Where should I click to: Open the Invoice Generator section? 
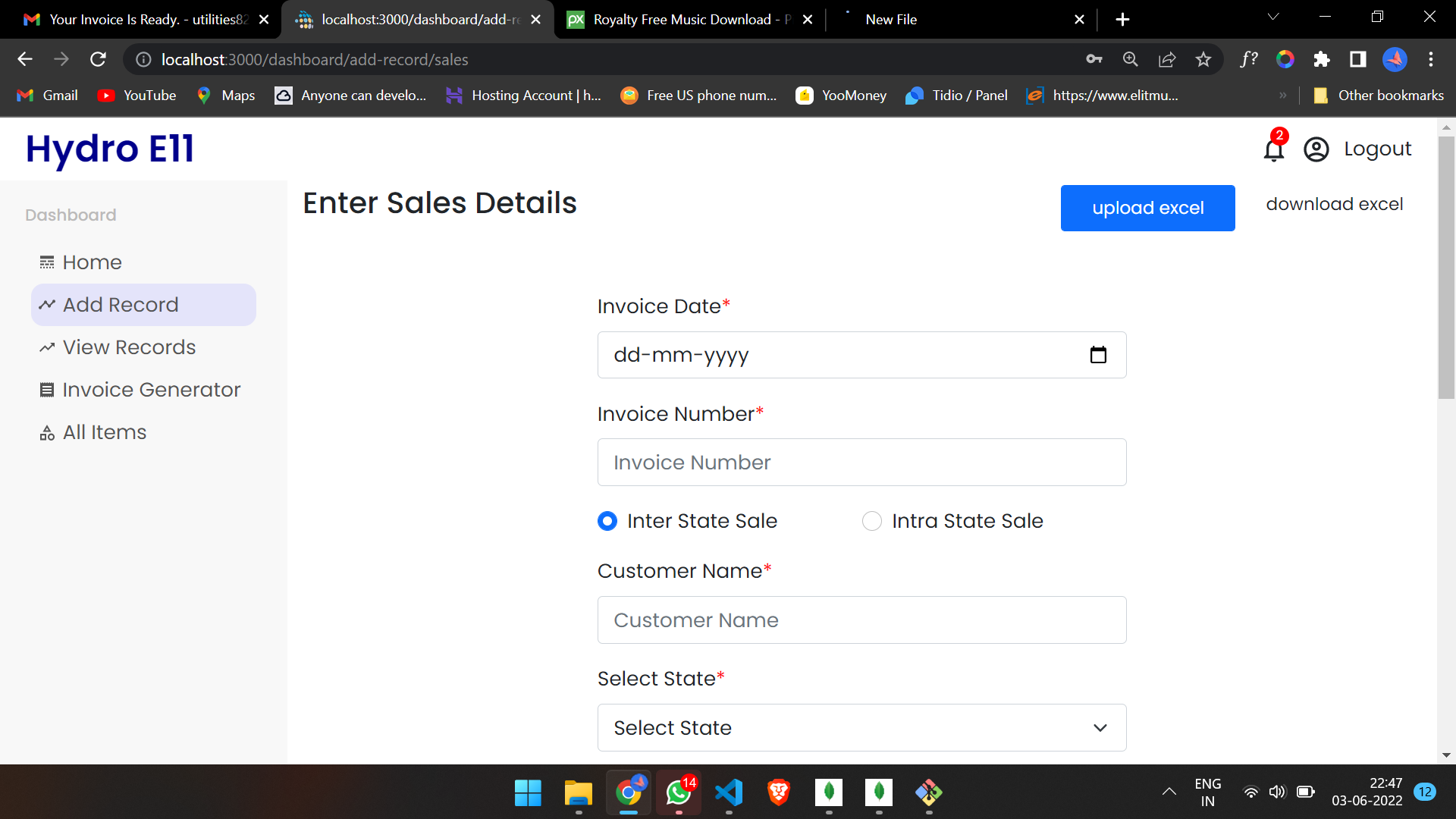pyautogui.click(x=150, y=389)
